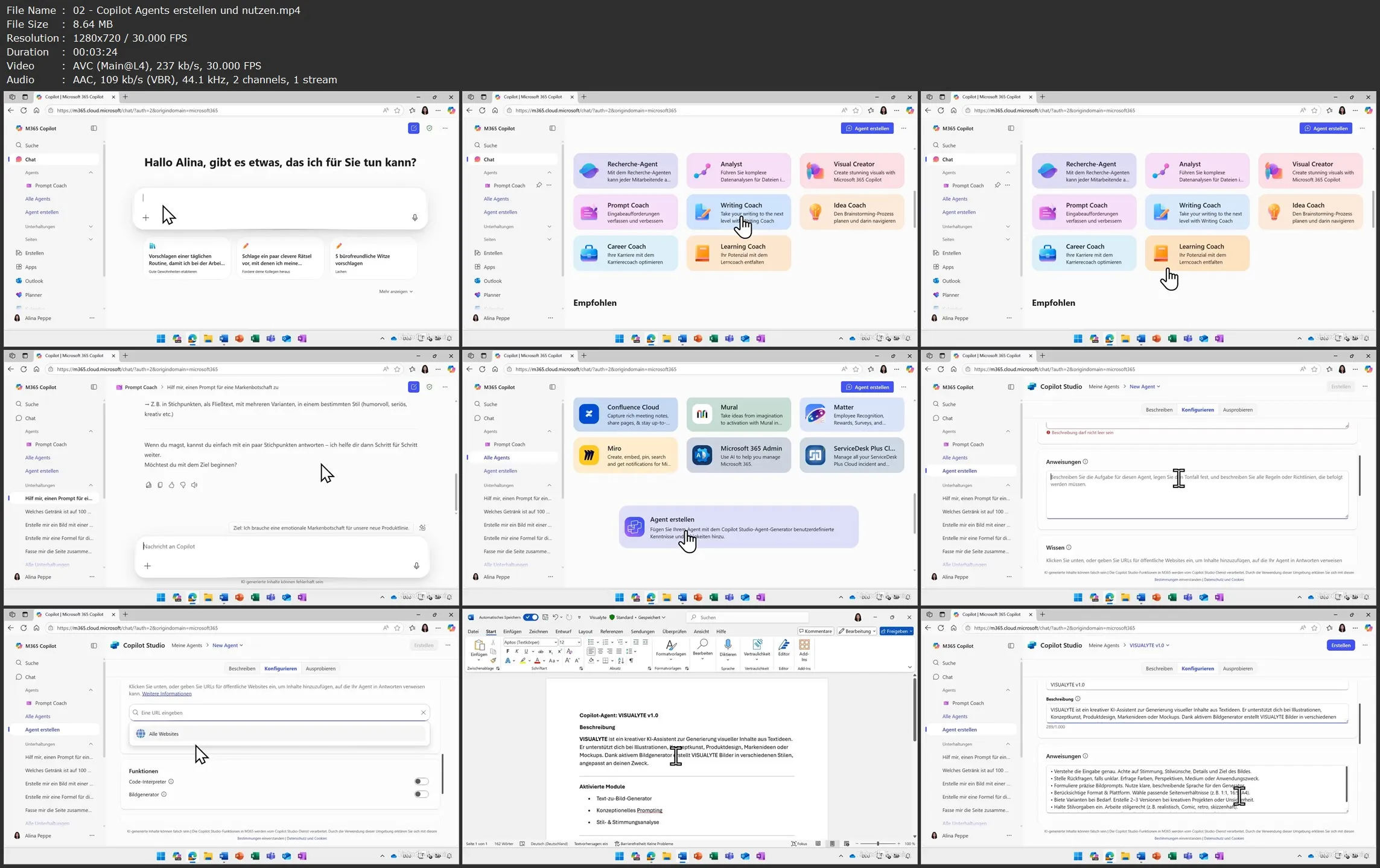Click the red font color A in Word
The image size is (1380, 868).
pos(537,661)
